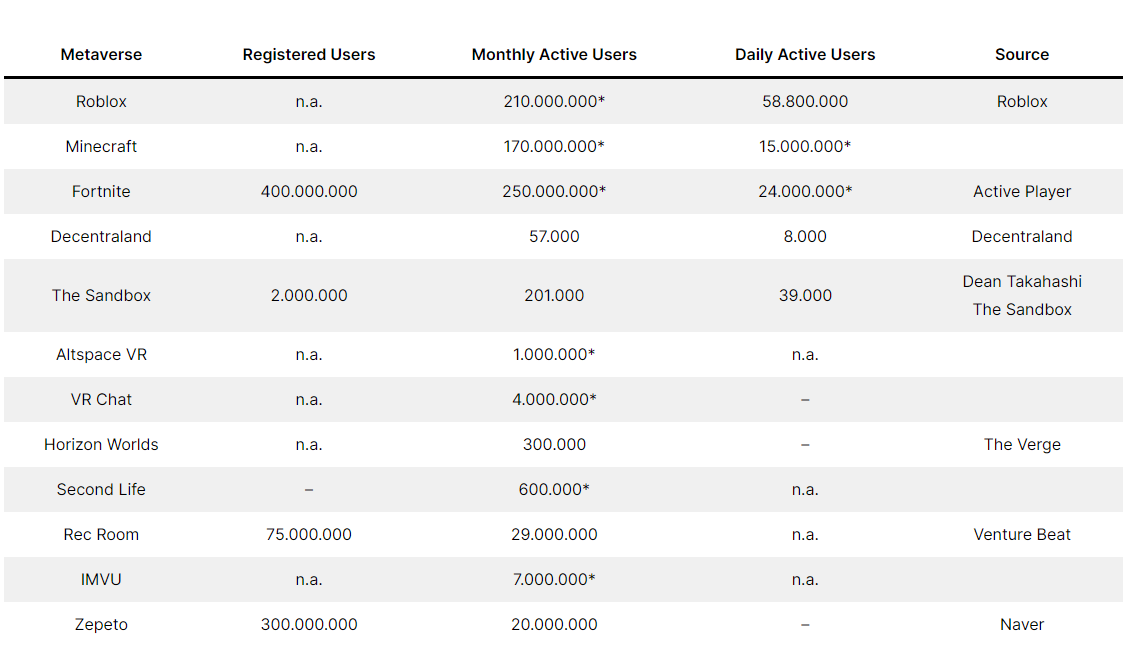
Task: Select Rec Room monthly value 29.000.000
Action: tap(554, 535)
